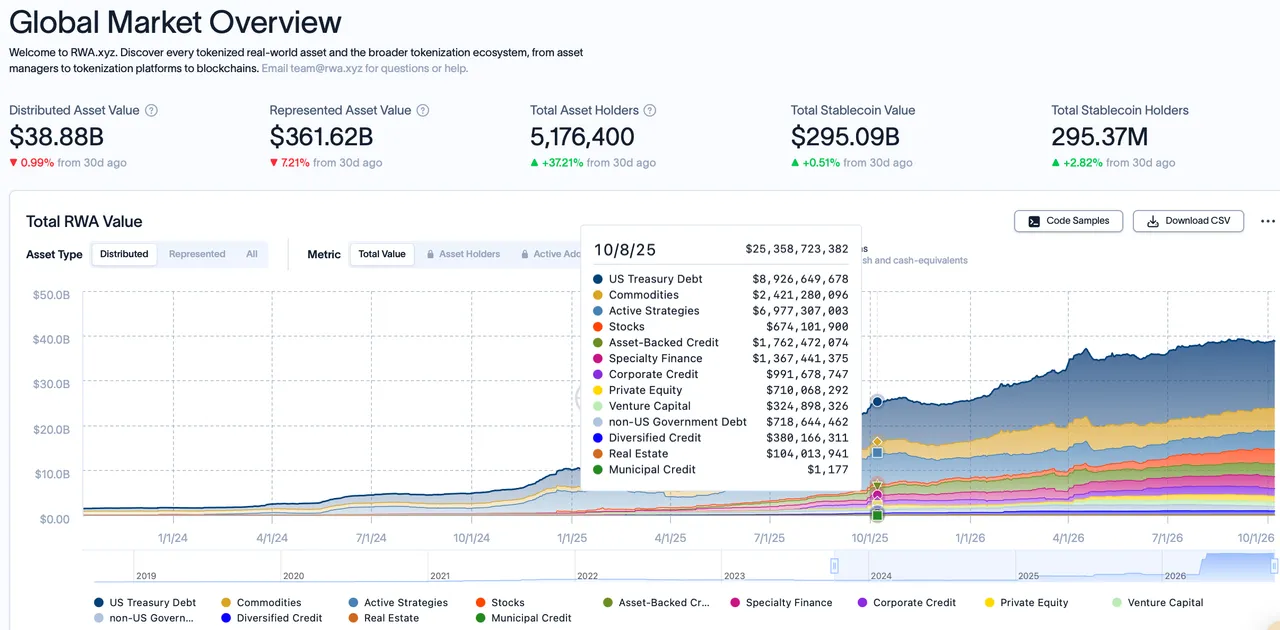Select Distributed asset type
The image size is (1280, 630).
point(124,254)
